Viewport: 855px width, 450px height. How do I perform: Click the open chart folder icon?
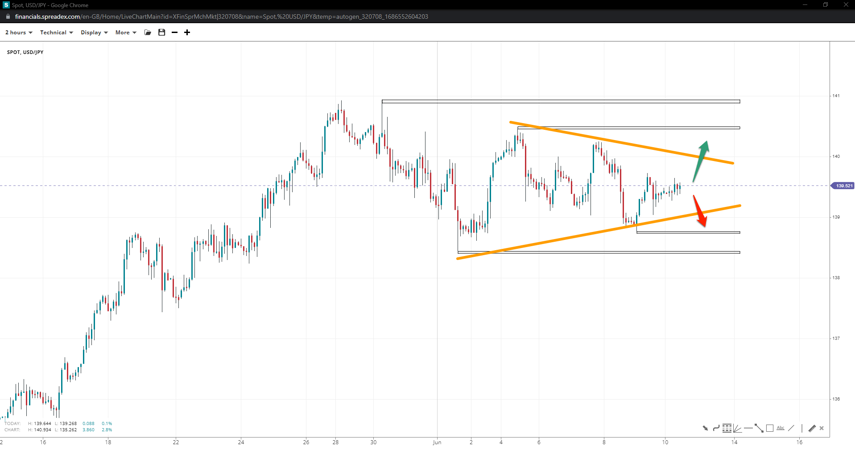pyautogui.click(x=148, y=33)
